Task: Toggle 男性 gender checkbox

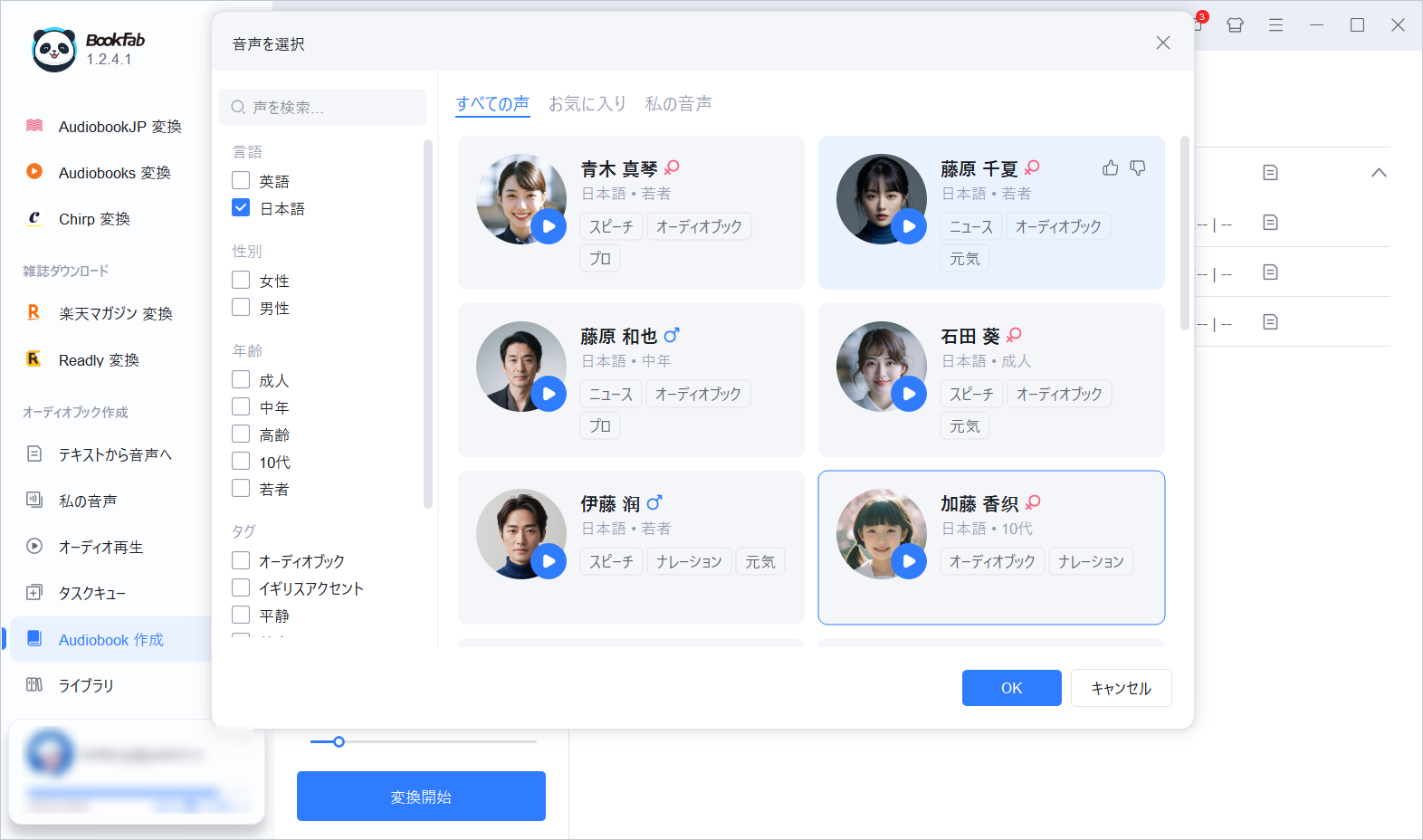Action: (241, 307)
